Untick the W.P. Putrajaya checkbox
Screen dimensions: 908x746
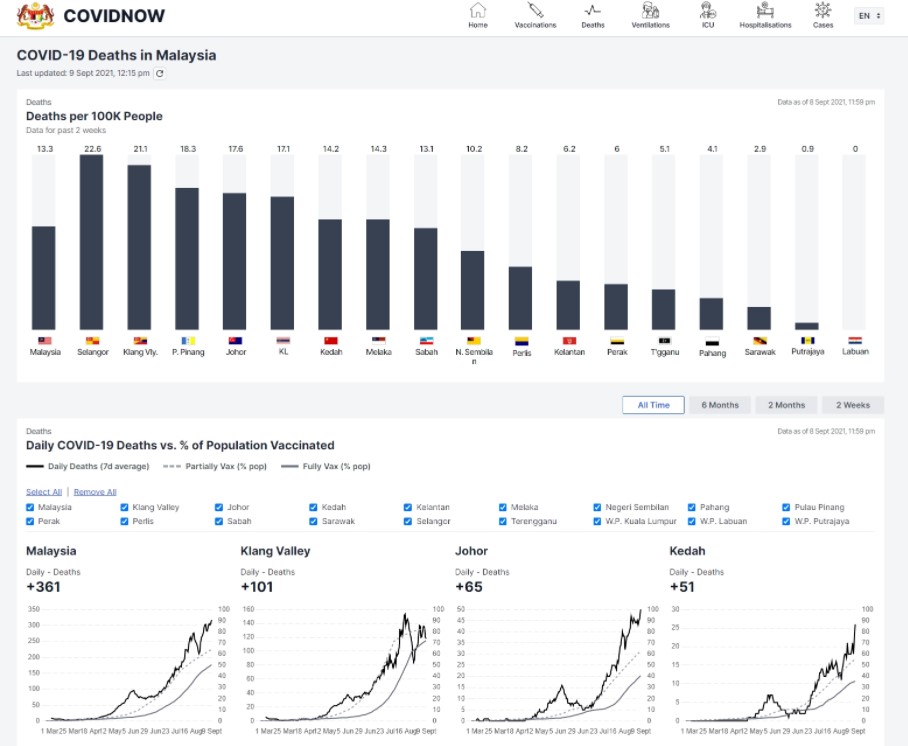pos(788,521)
